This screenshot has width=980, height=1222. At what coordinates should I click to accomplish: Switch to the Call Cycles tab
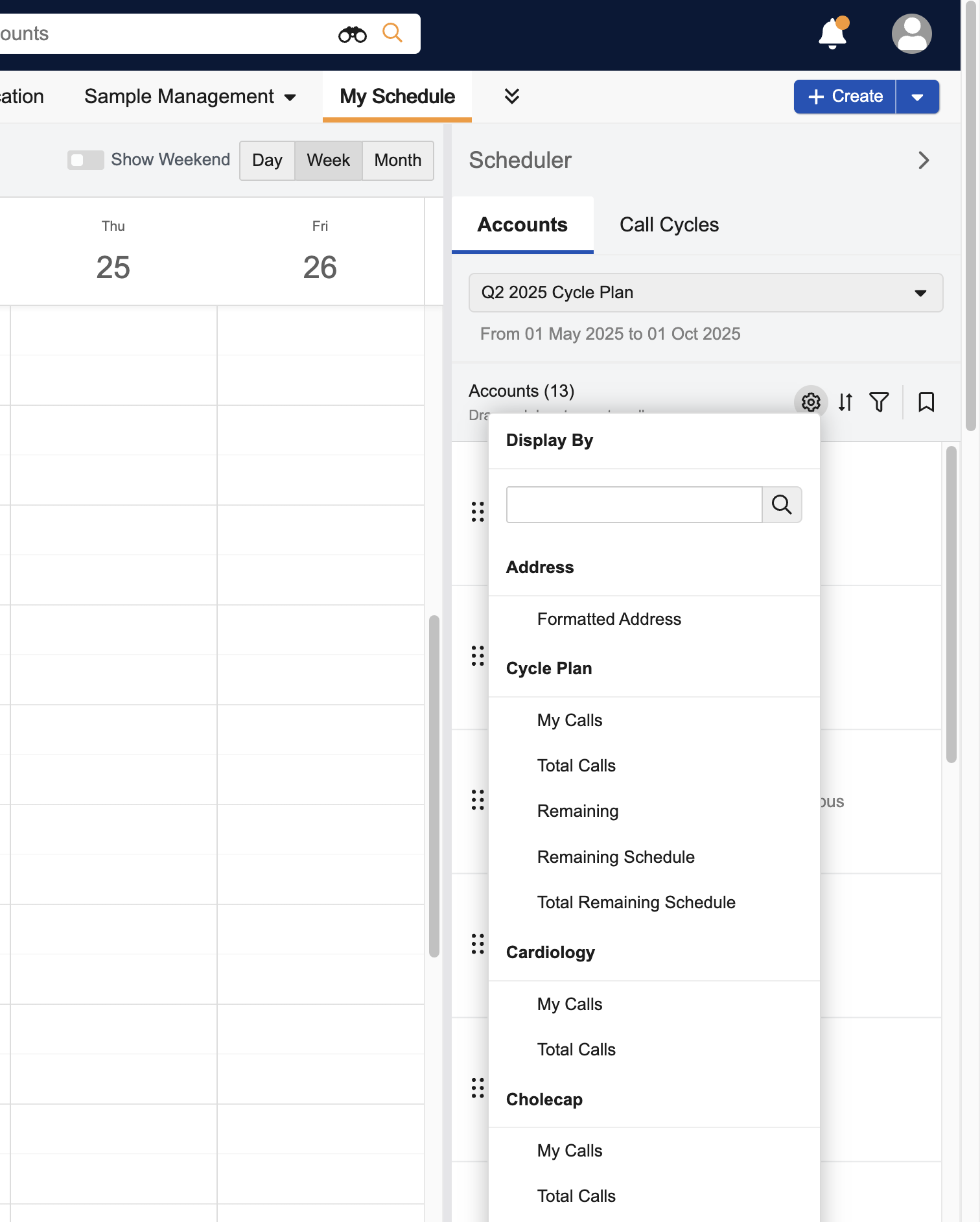point(669,225)
